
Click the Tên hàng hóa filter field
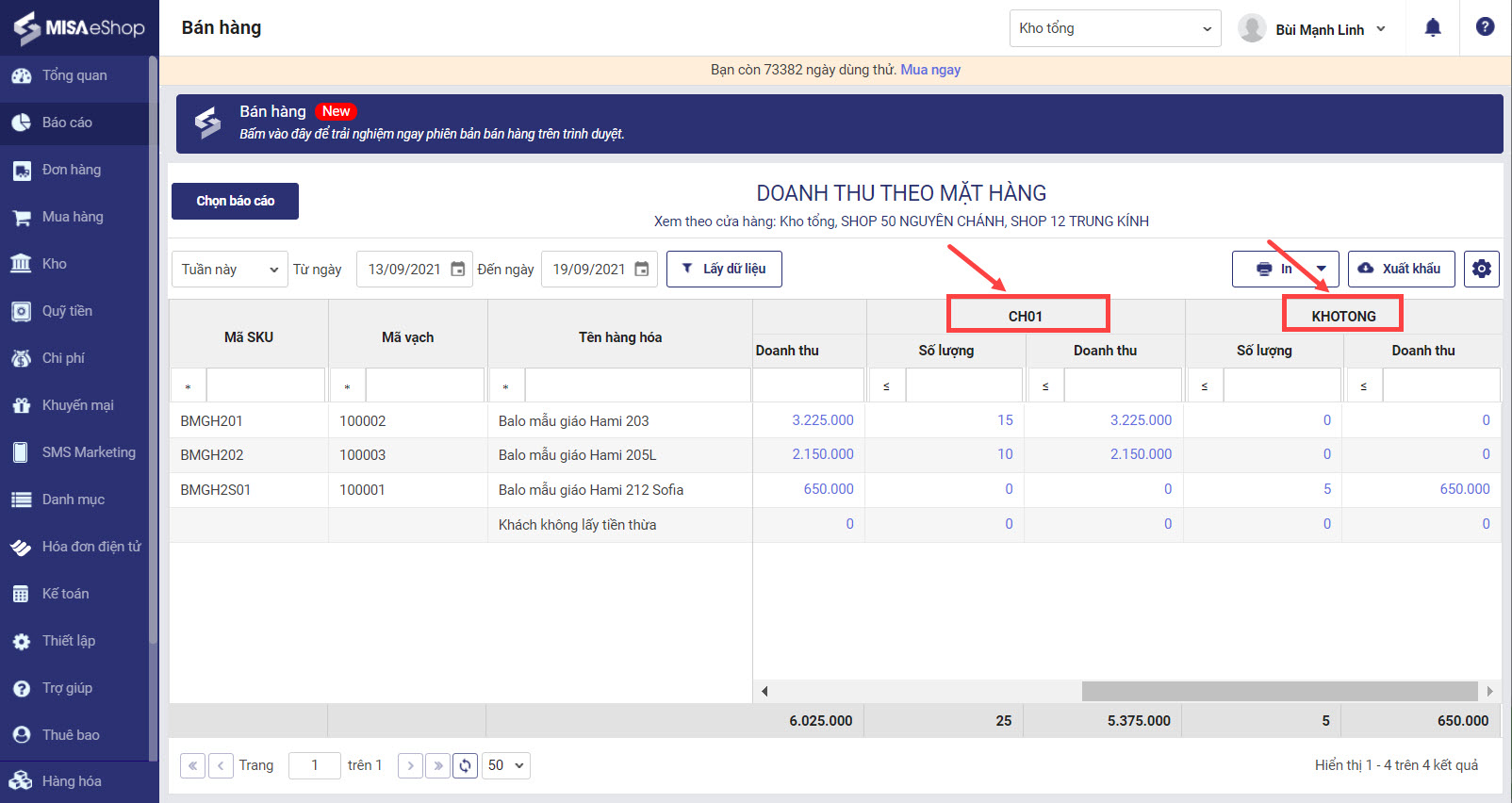tap(637, 385)
